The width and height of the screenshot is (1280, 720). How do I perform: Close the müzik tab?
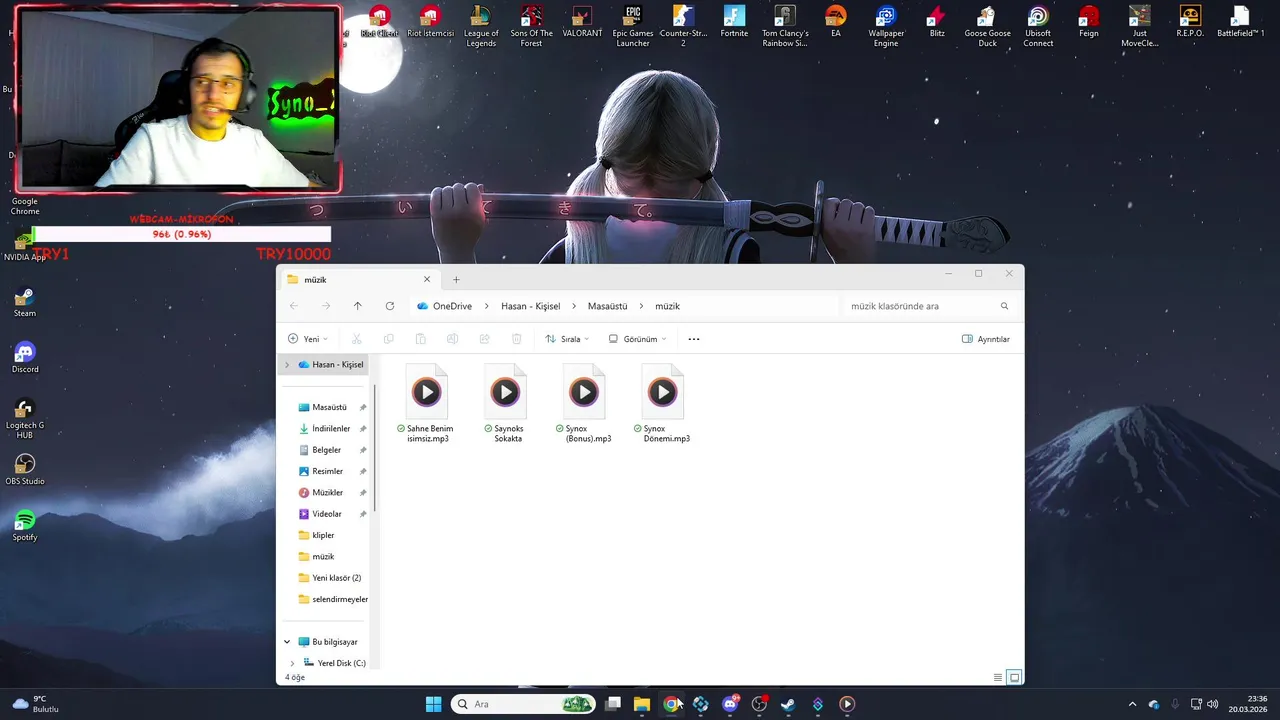(427, 280)
